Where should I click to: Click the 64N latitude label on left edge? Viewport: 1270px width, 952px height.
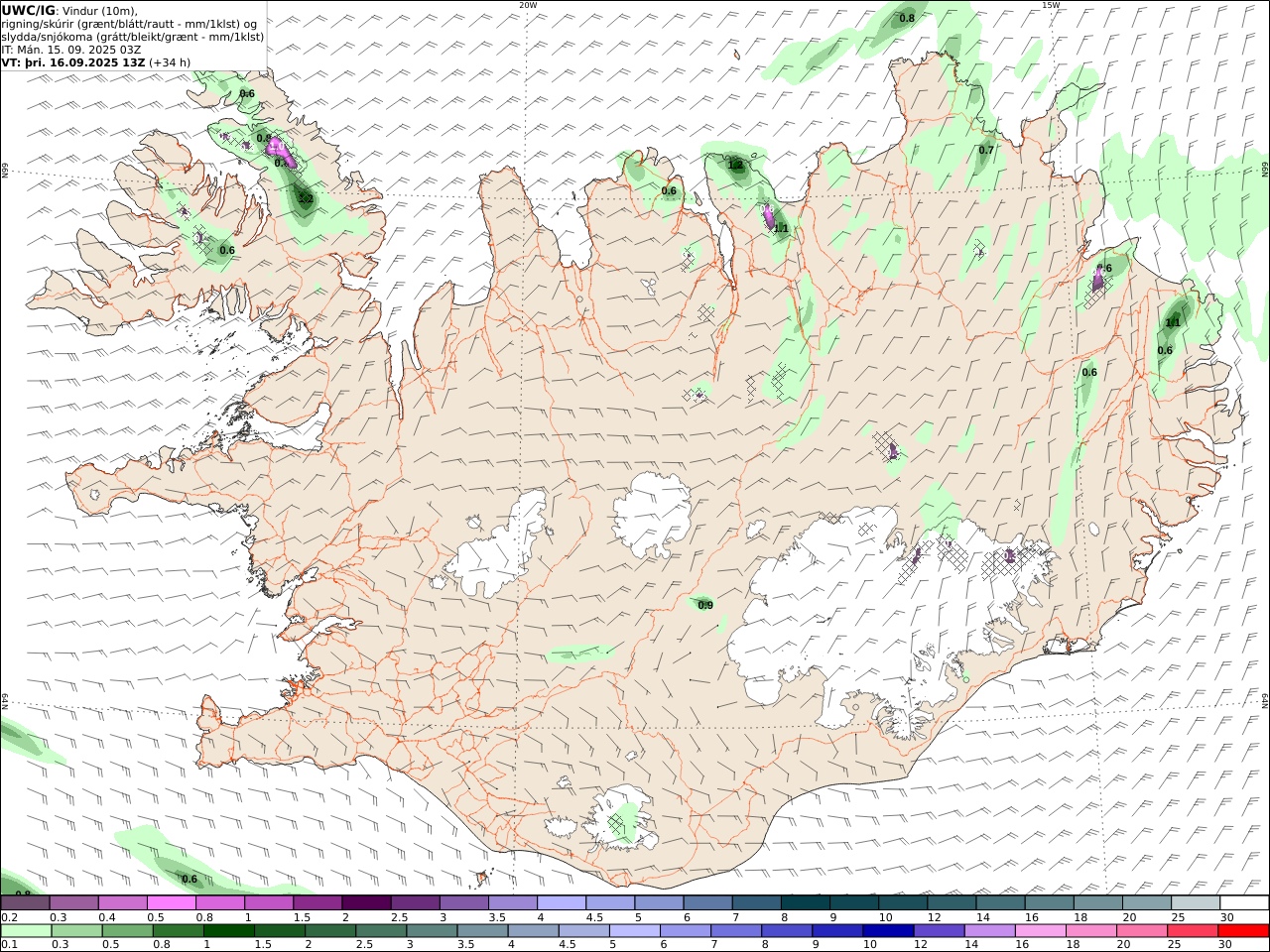5,700
